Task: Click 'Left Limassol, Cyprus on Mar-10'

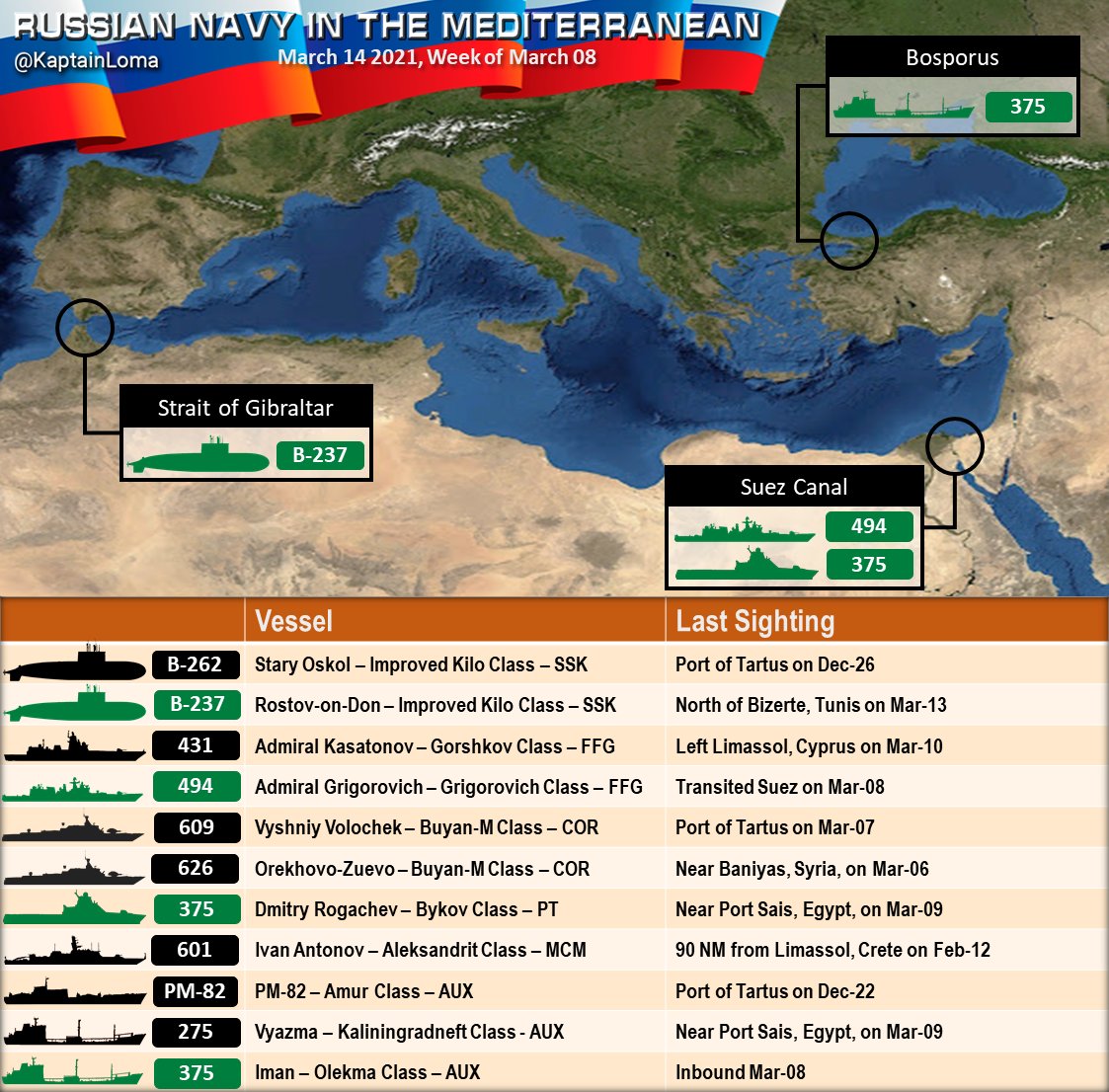Action: click(x=809, y=746)
